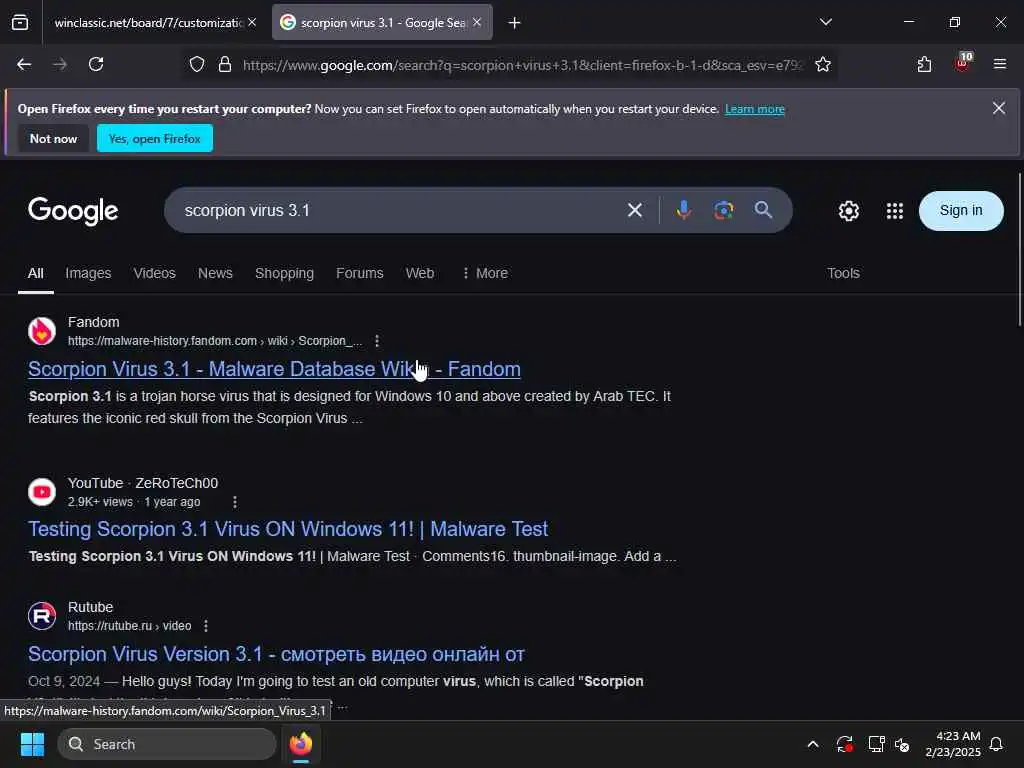Screen dimensions: 1024x768
Task: Switch to News results tab
Action: tap(215, 274)
